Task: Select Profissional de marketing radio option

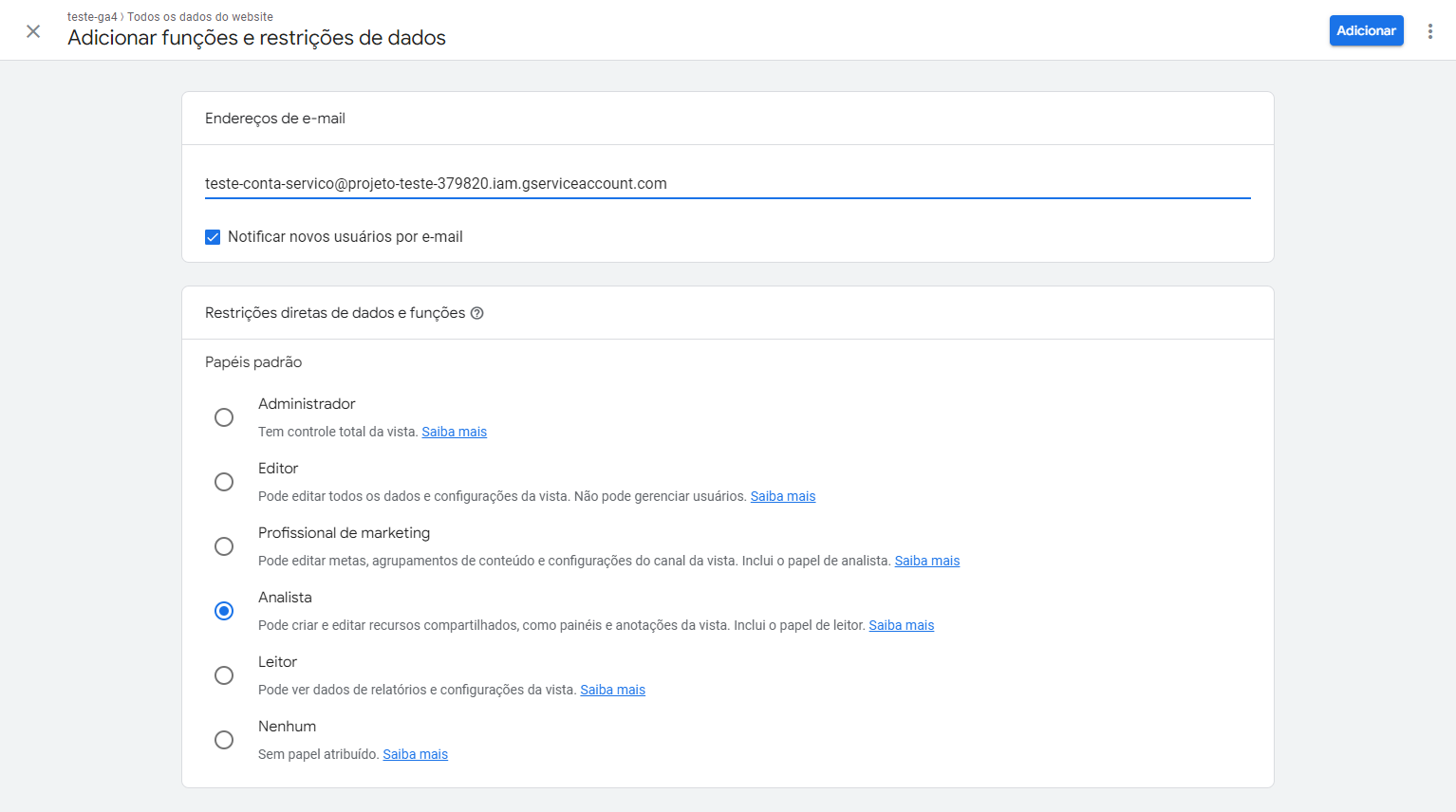Action: point(224,546)
